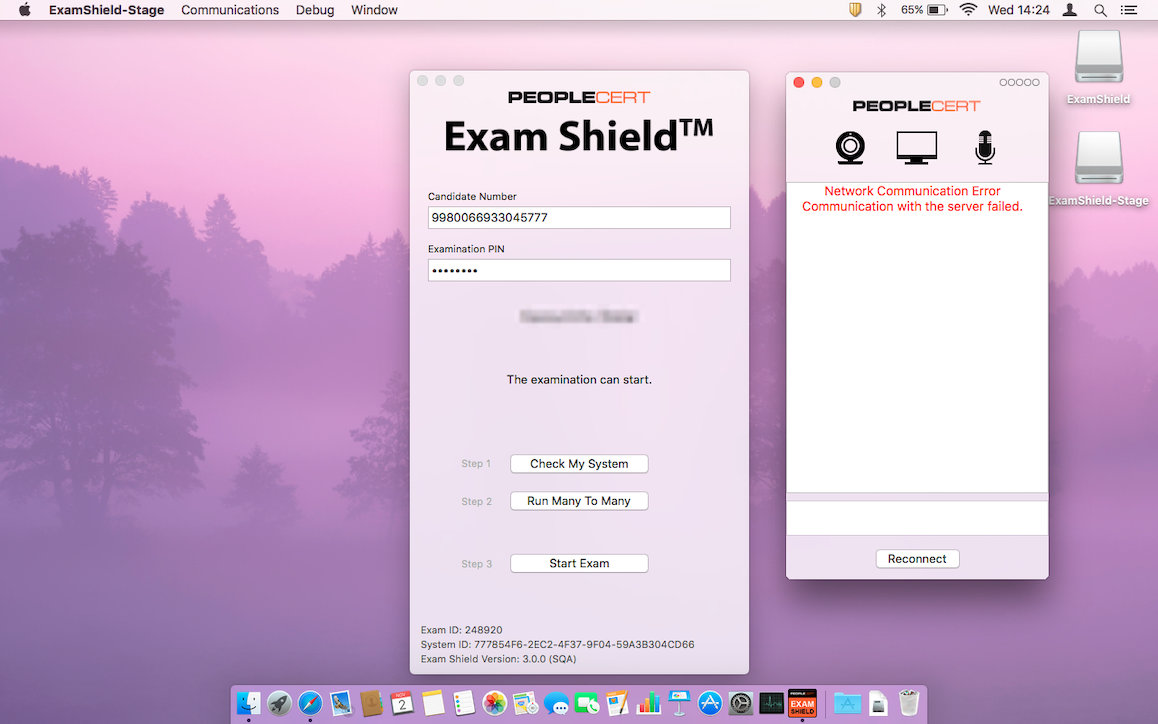1158x724 pixels.
Task: Click the Wi-Fi status icon
Action: click(967, 10)
